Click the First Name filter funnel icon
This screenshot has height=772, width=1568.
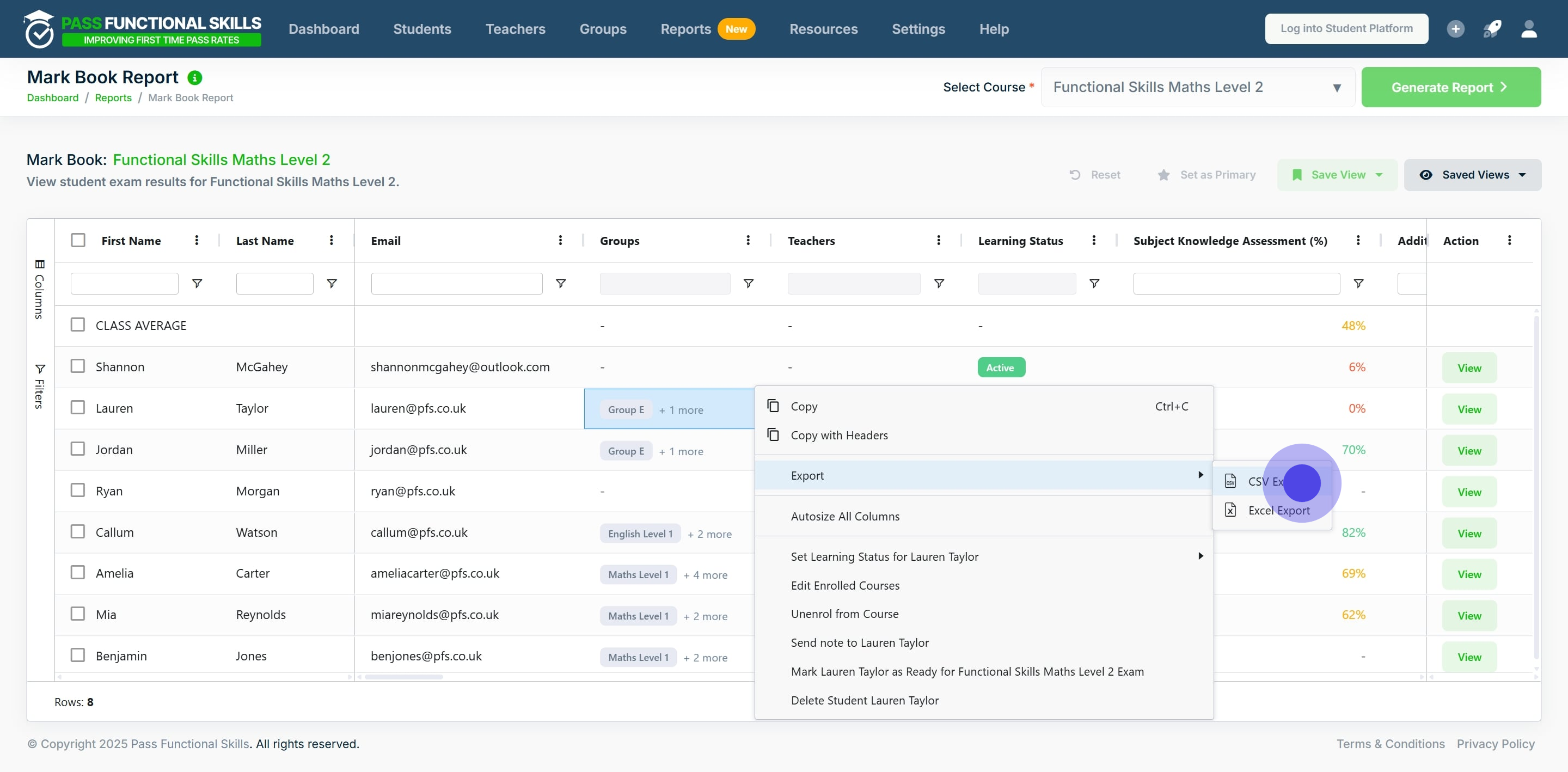tap(197, 284)
